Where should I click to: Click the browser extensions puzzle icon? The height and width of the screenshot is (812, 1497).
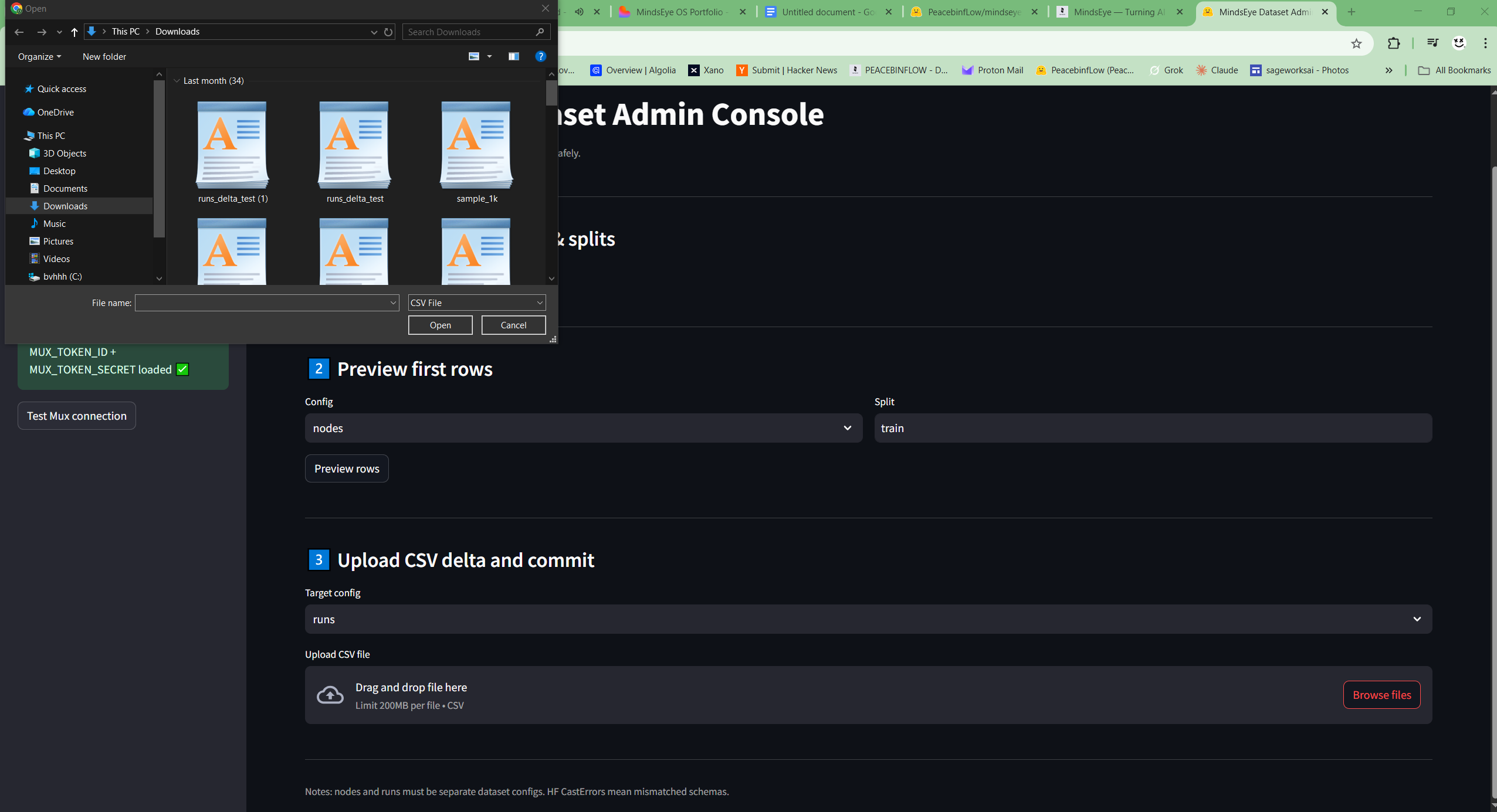(x=1394, y=43)
